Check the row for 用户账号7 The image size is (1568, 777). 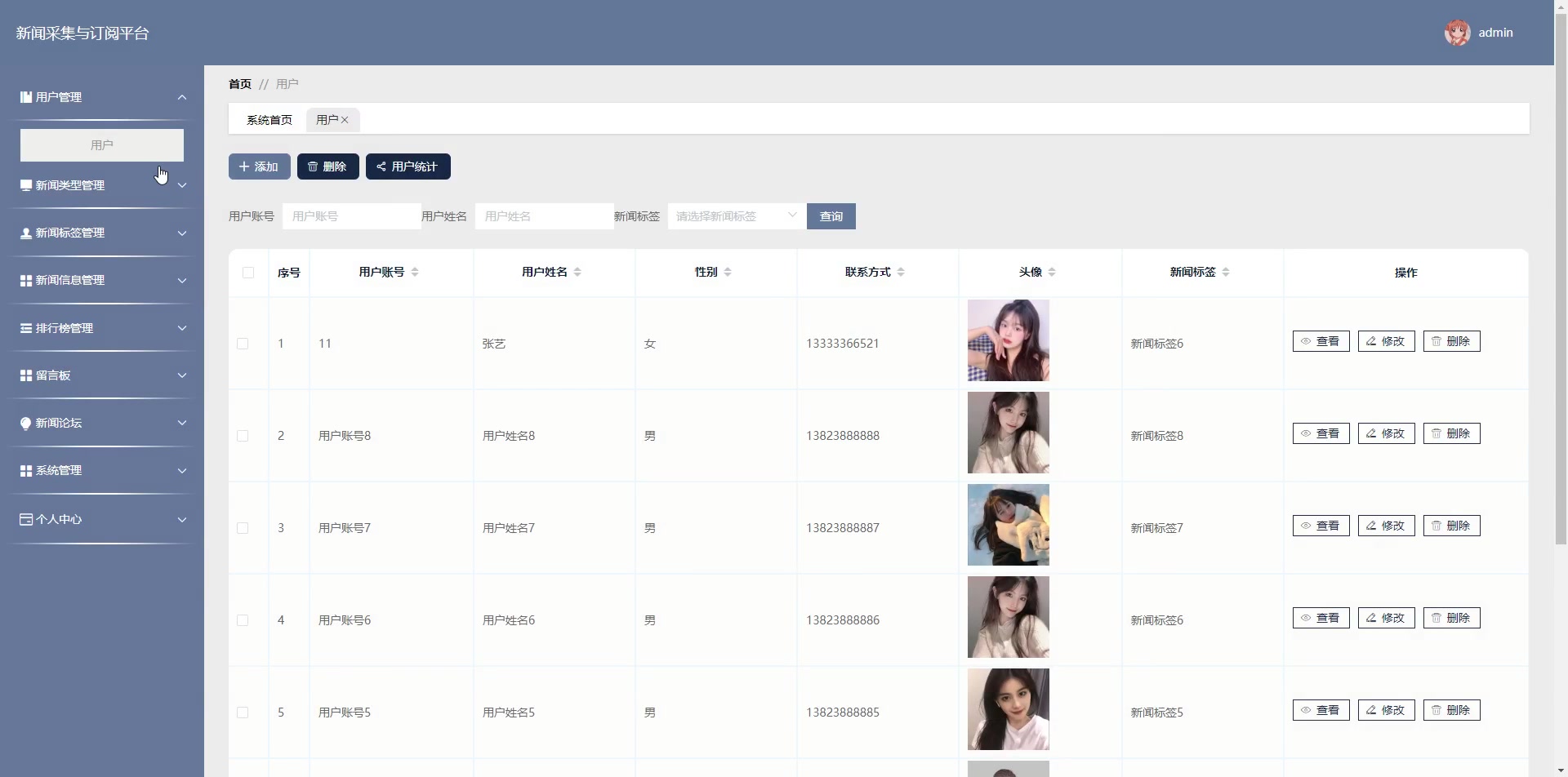tap(243, 528)
